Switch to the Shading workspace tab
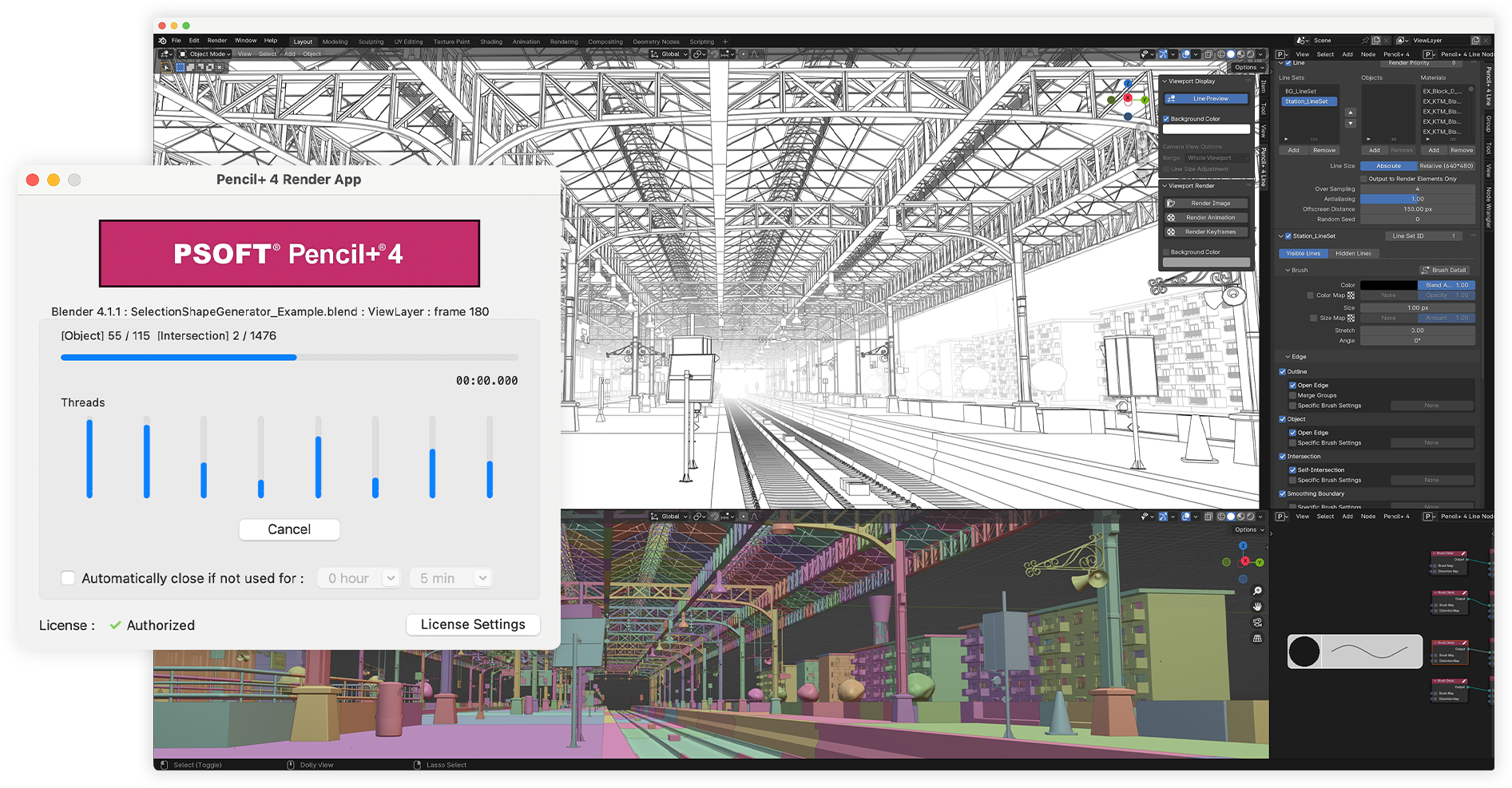Image resolution: width=1512 pixels, height=788 pixels. (490, 42)
